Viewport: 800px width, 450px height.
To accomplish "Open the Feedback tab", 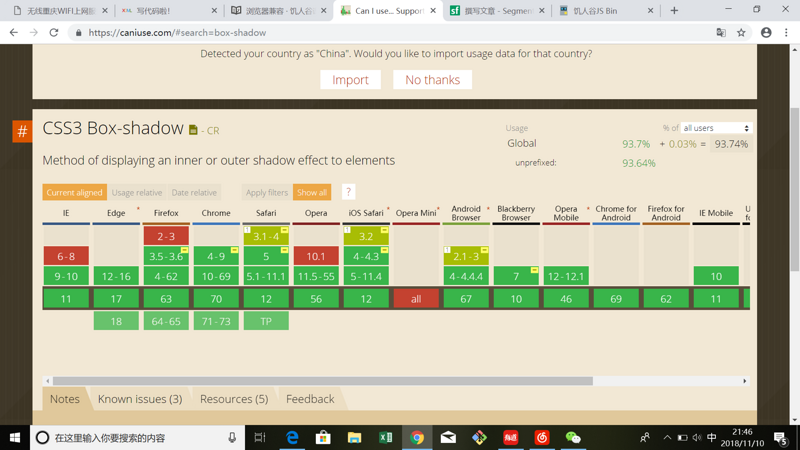I will pos(310,399).
